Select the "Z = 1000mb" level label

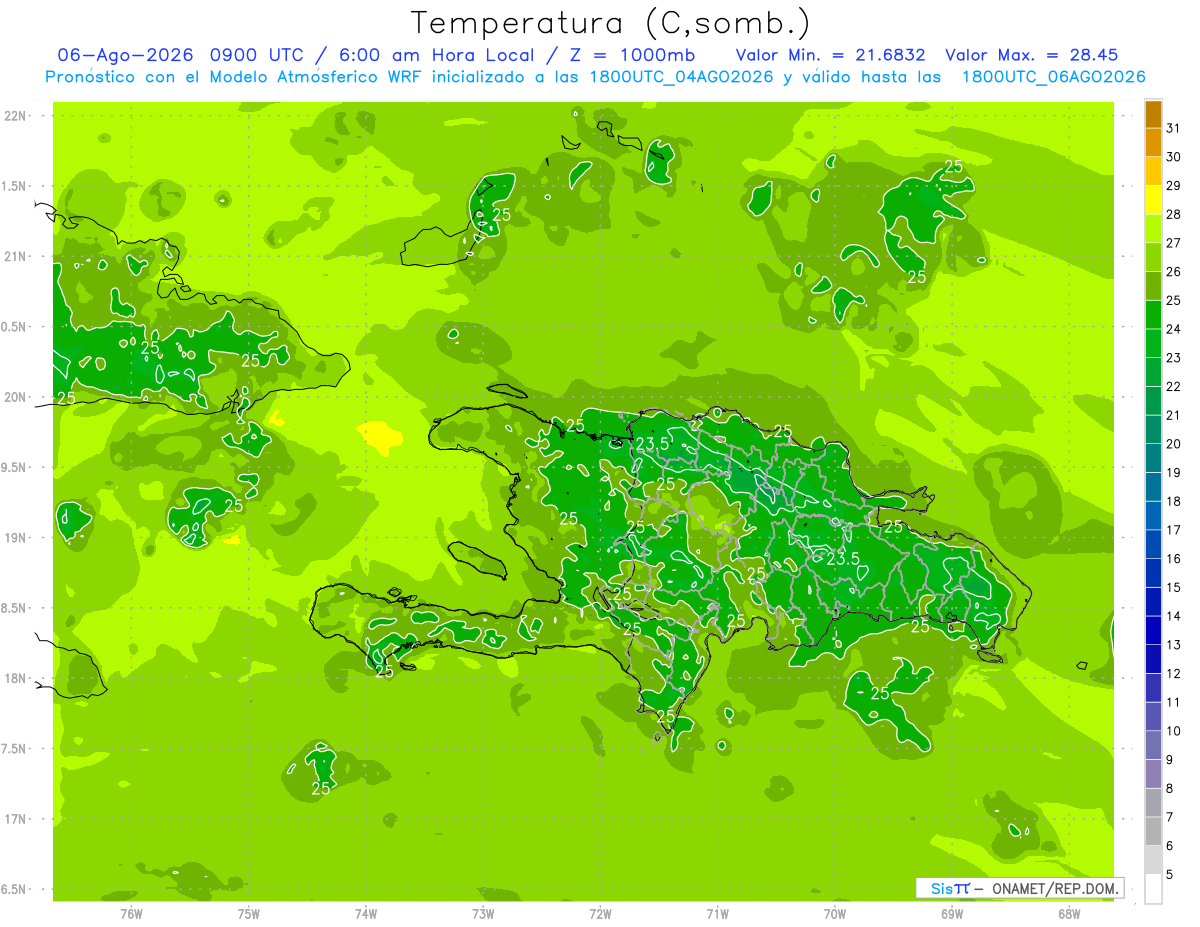(634, 55)
